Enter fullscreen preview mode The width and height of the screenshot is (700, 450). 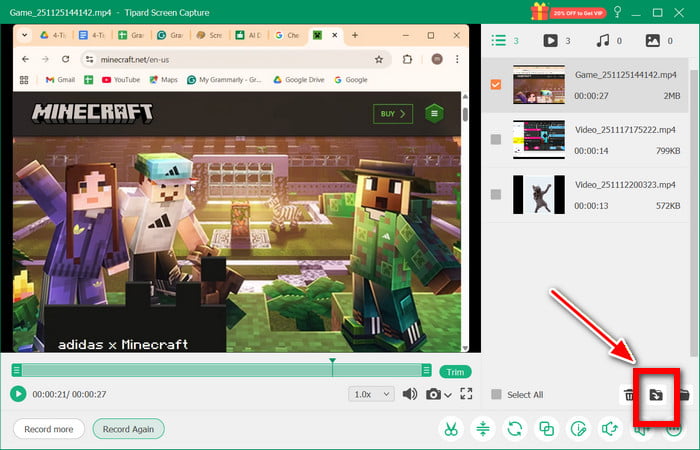pyautogui.click(x=461, y=394)
